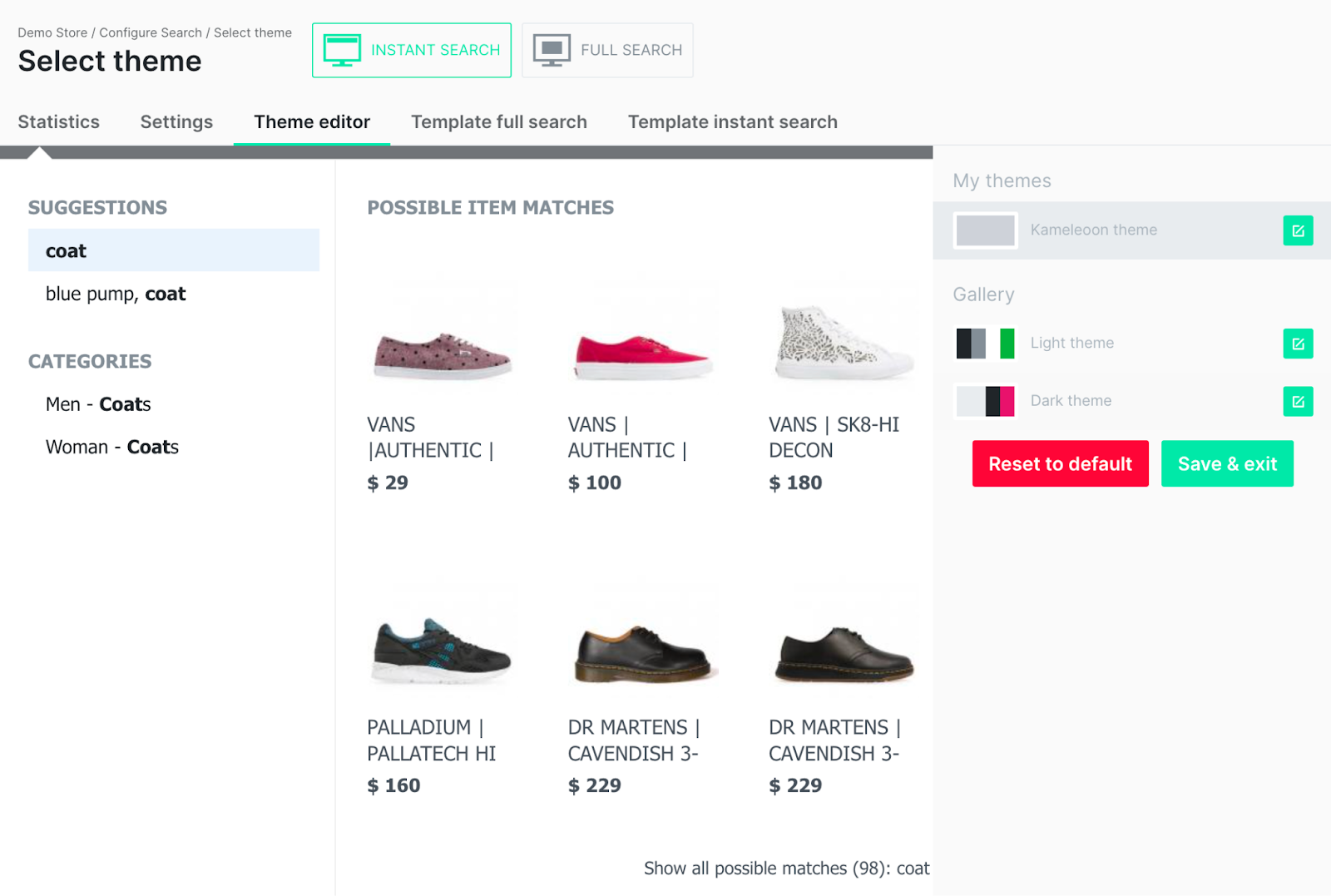This screenshot has height=896, width=1331.
Task: Open the Settings tab
Action: pos(176,122)
